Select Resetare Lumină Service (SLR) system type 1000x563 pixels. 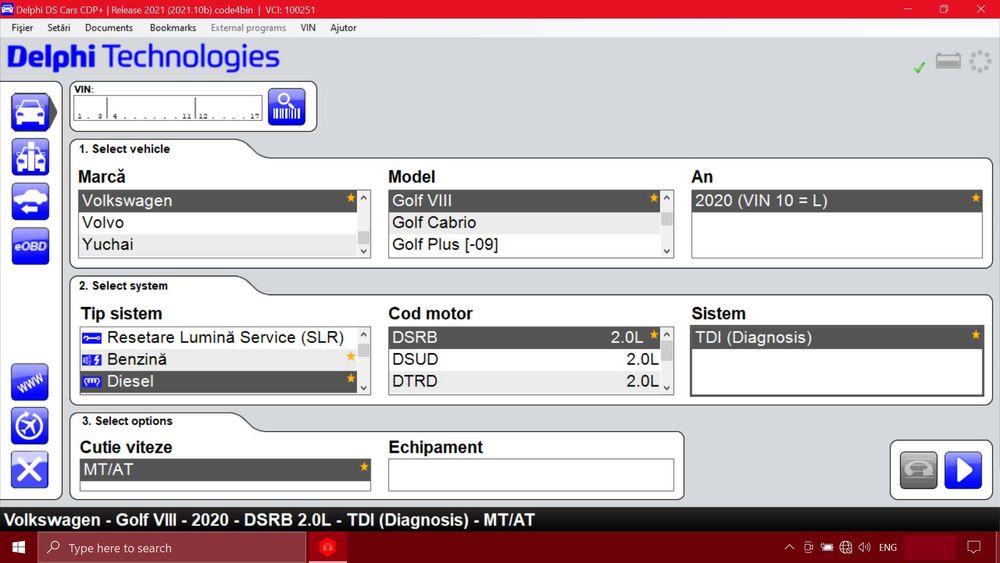click(x=218, y=337)
